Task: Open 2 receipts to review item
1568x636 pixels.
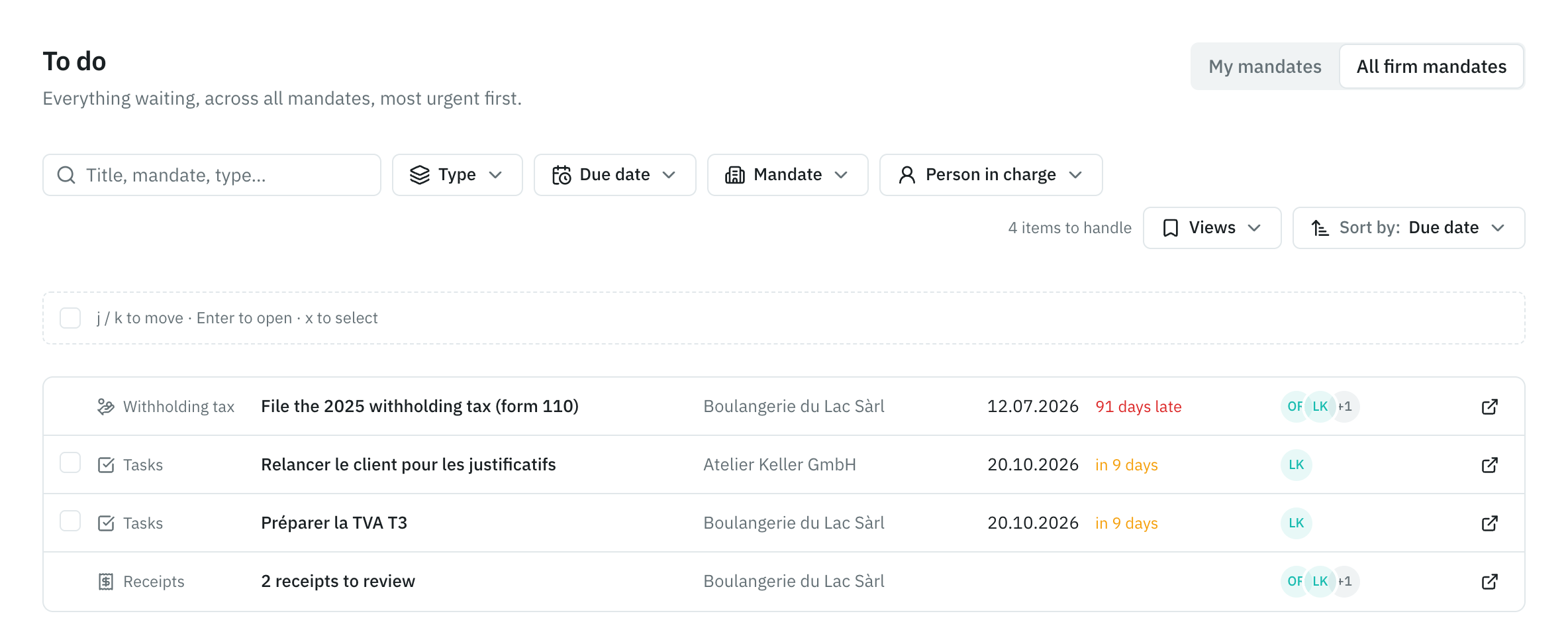Action: coord(338,582)
